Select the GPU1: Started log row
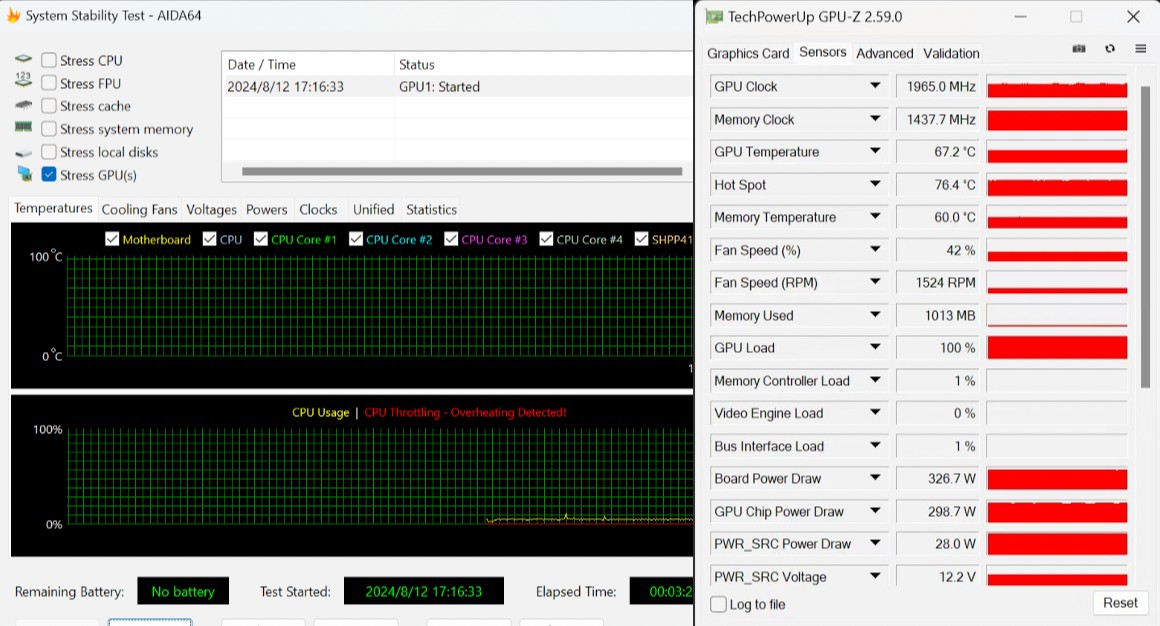Screen dimensions: 1160x626 (457, 87)
